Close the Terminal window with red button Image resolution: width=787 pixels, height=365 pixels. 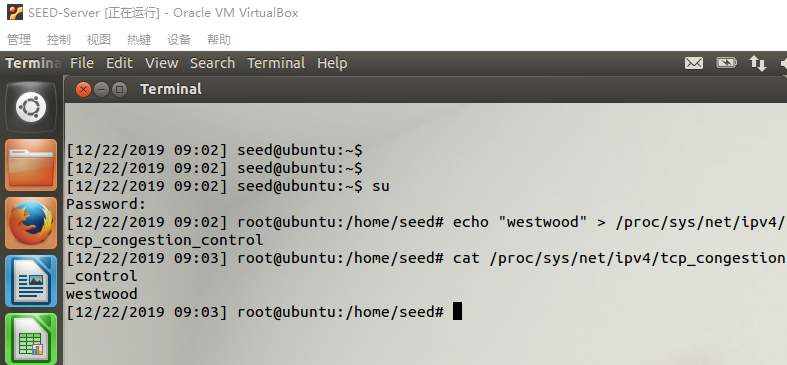pos(83,90)
